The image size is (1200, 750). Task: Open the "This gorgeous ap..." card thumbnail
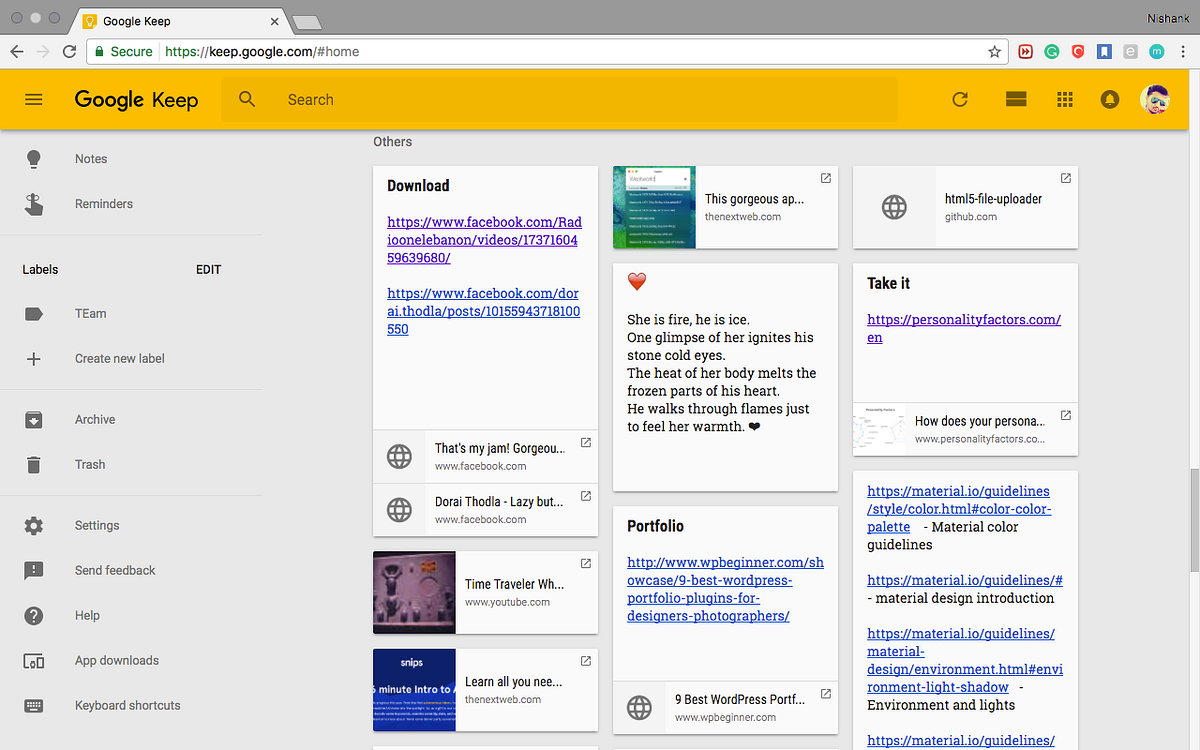pos(654,207)
